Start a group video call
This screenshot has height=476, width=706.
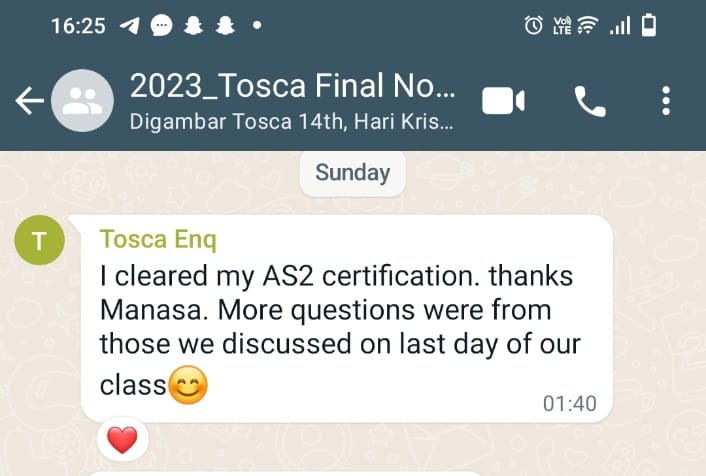coord(503,101)
